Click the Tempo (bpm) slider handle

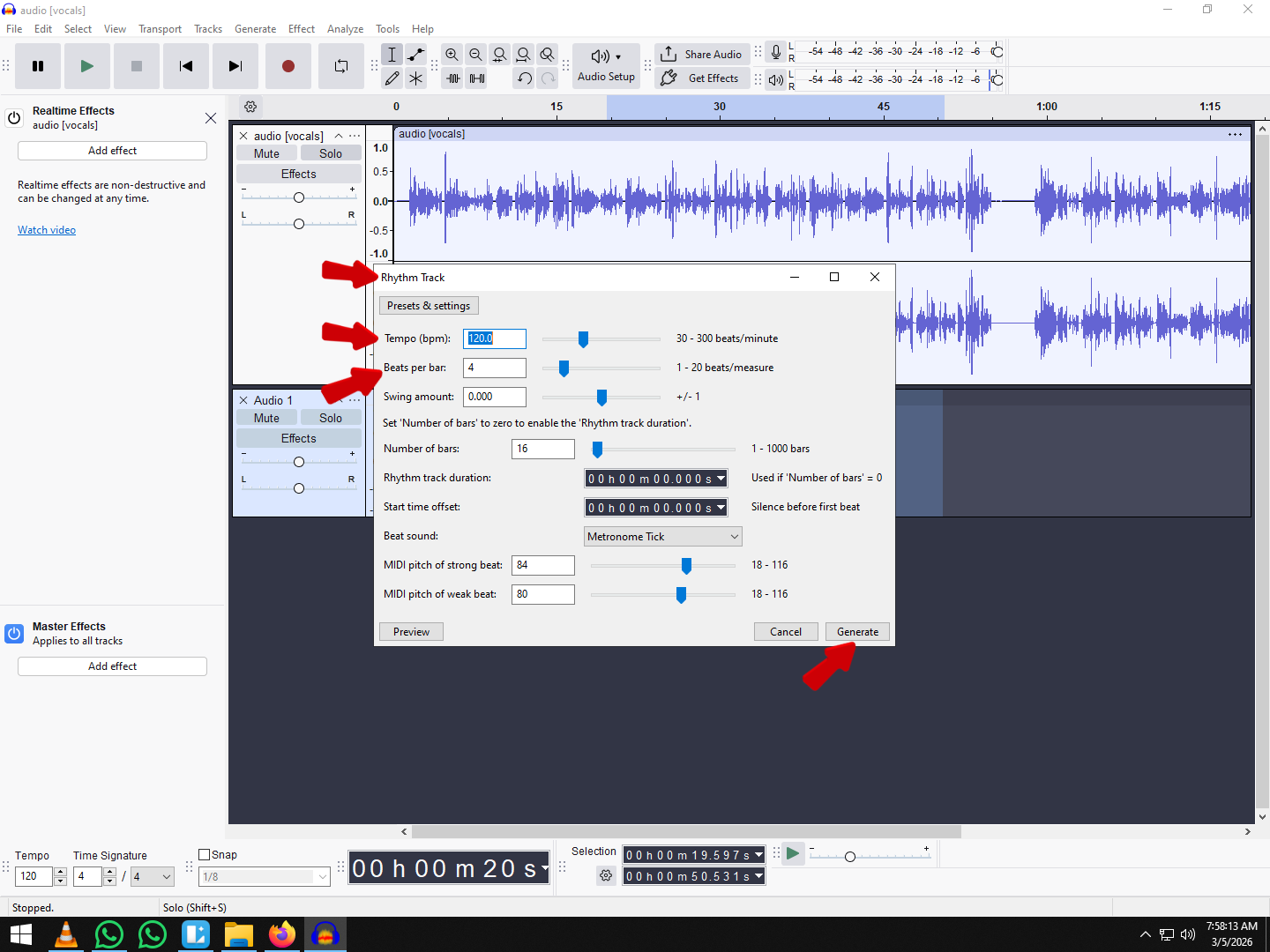(x=583, y=339)
